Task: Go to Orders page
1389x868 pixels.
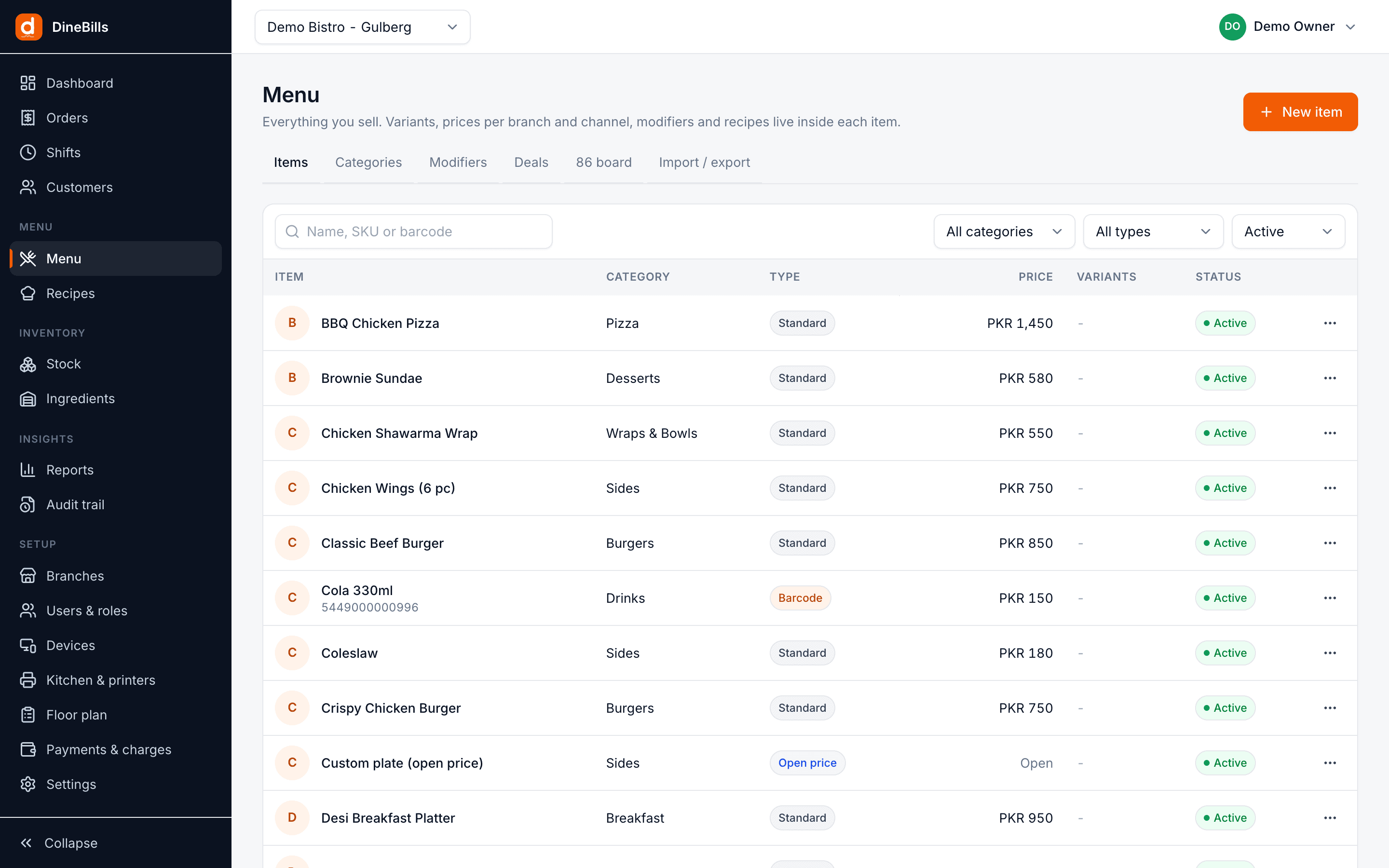Action: tap(115, 118)
